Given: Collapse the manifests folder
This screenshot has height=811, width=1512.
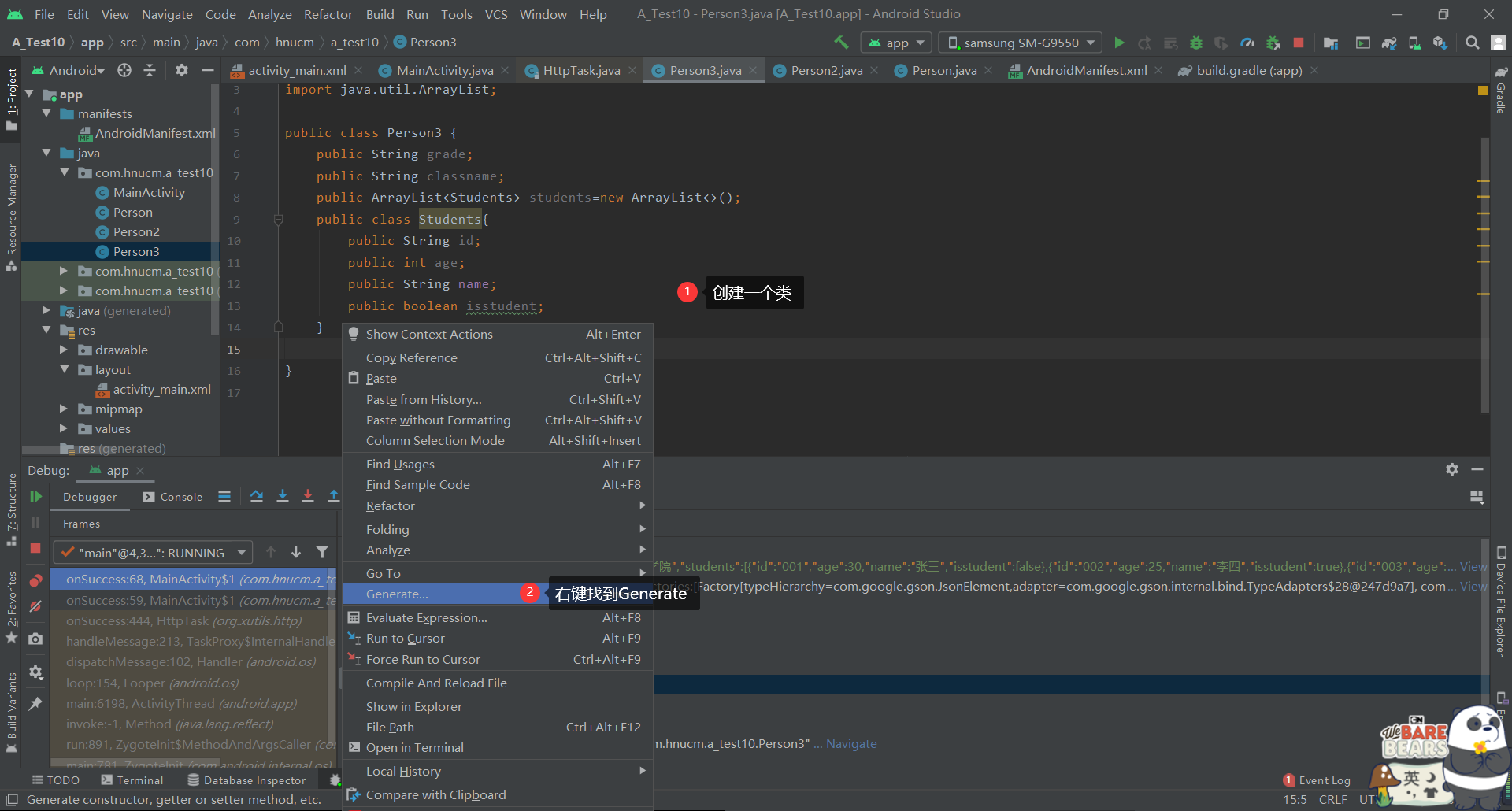Looking at the screenshot, I should tap(47, 113).
